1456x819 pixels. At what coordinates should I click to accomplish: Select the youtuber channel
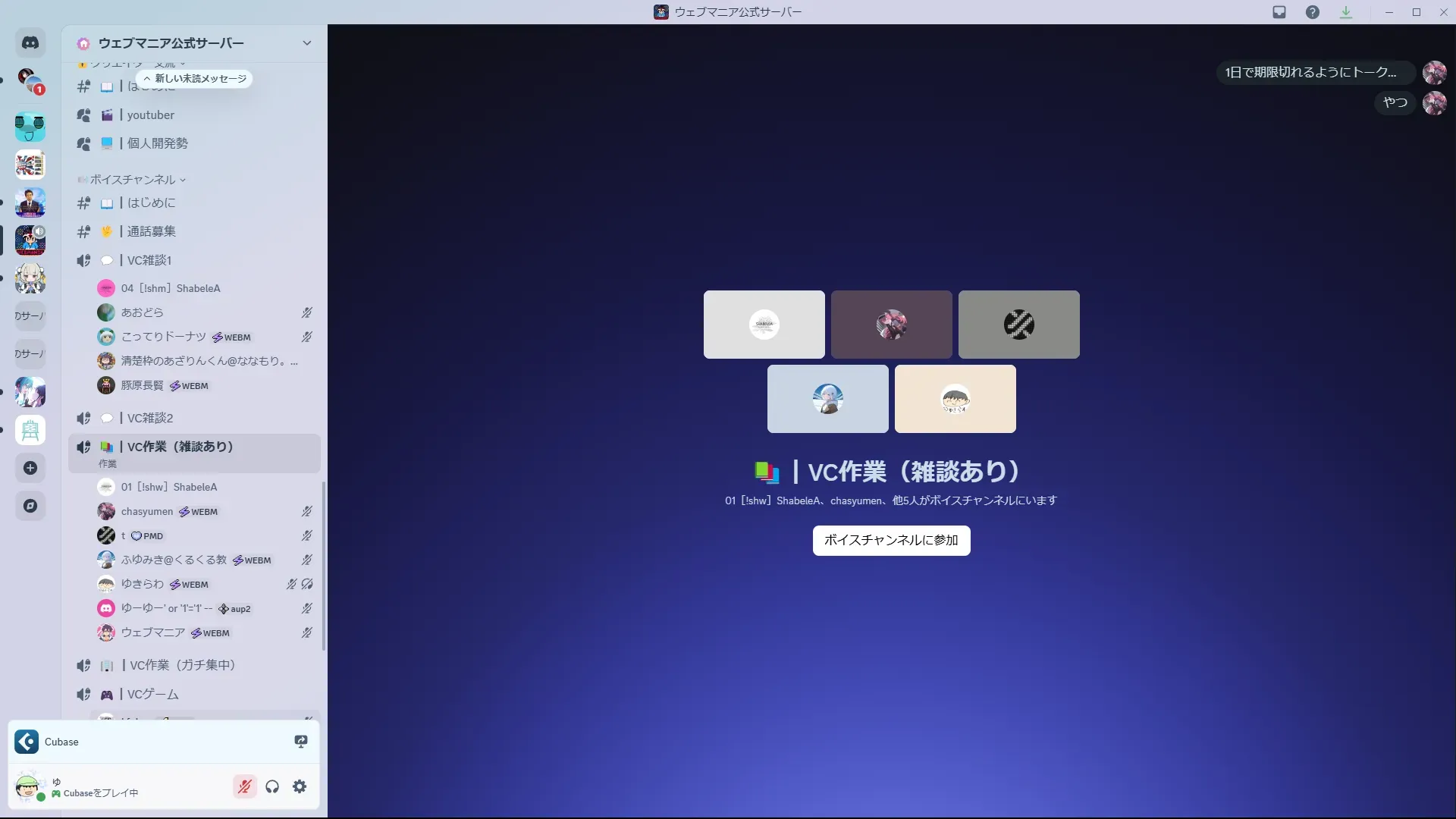click(x=151, y=115)
